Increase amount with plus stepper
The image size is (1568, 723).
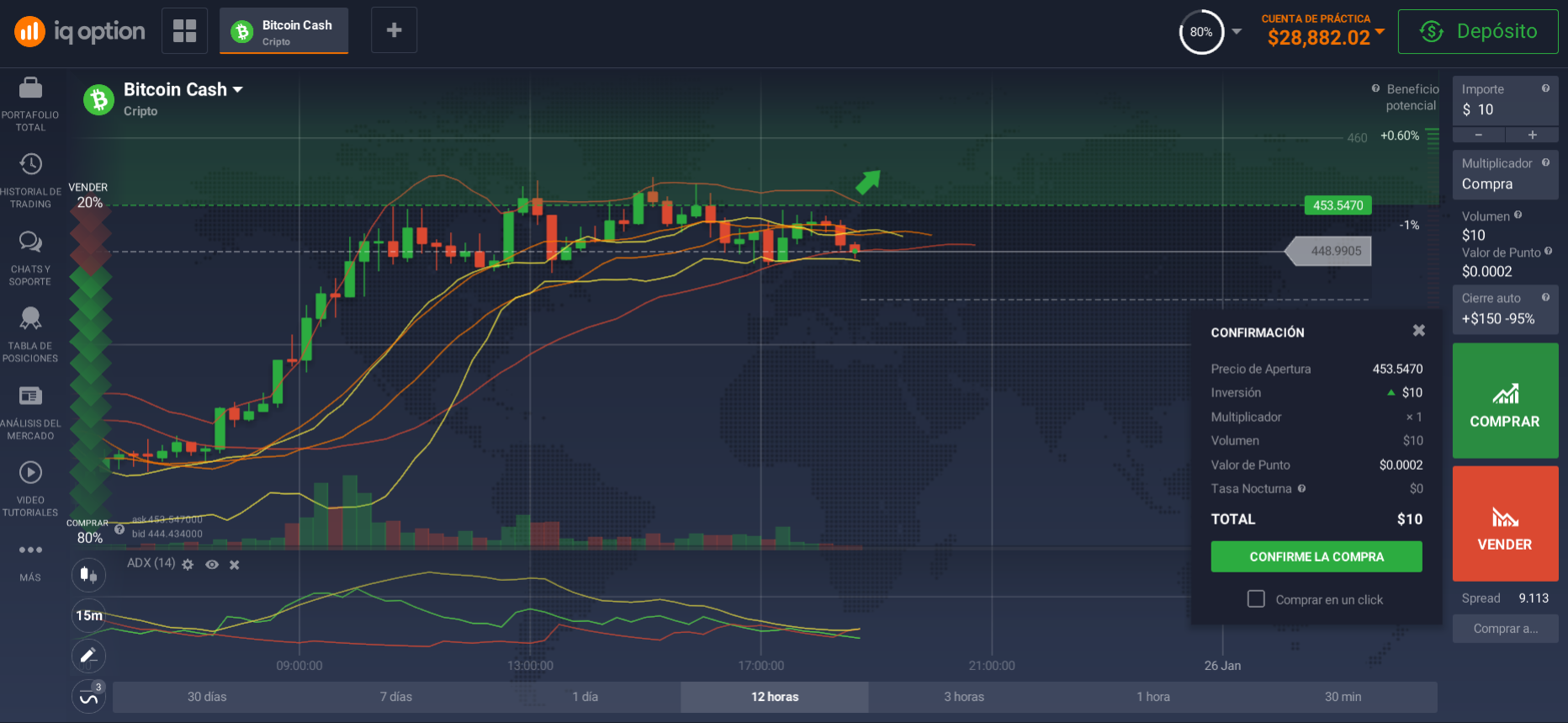coord(1532,135)
